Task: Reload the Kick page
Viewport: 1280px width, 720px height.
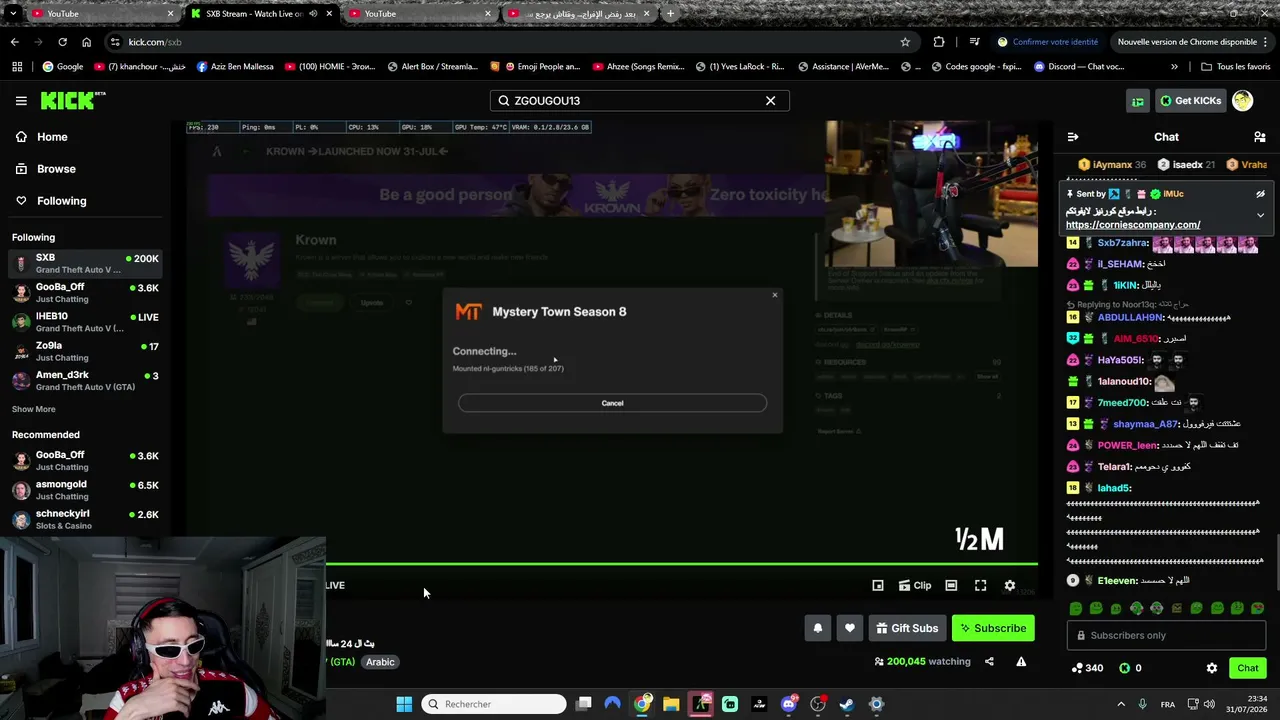Action: click(62, 42)
